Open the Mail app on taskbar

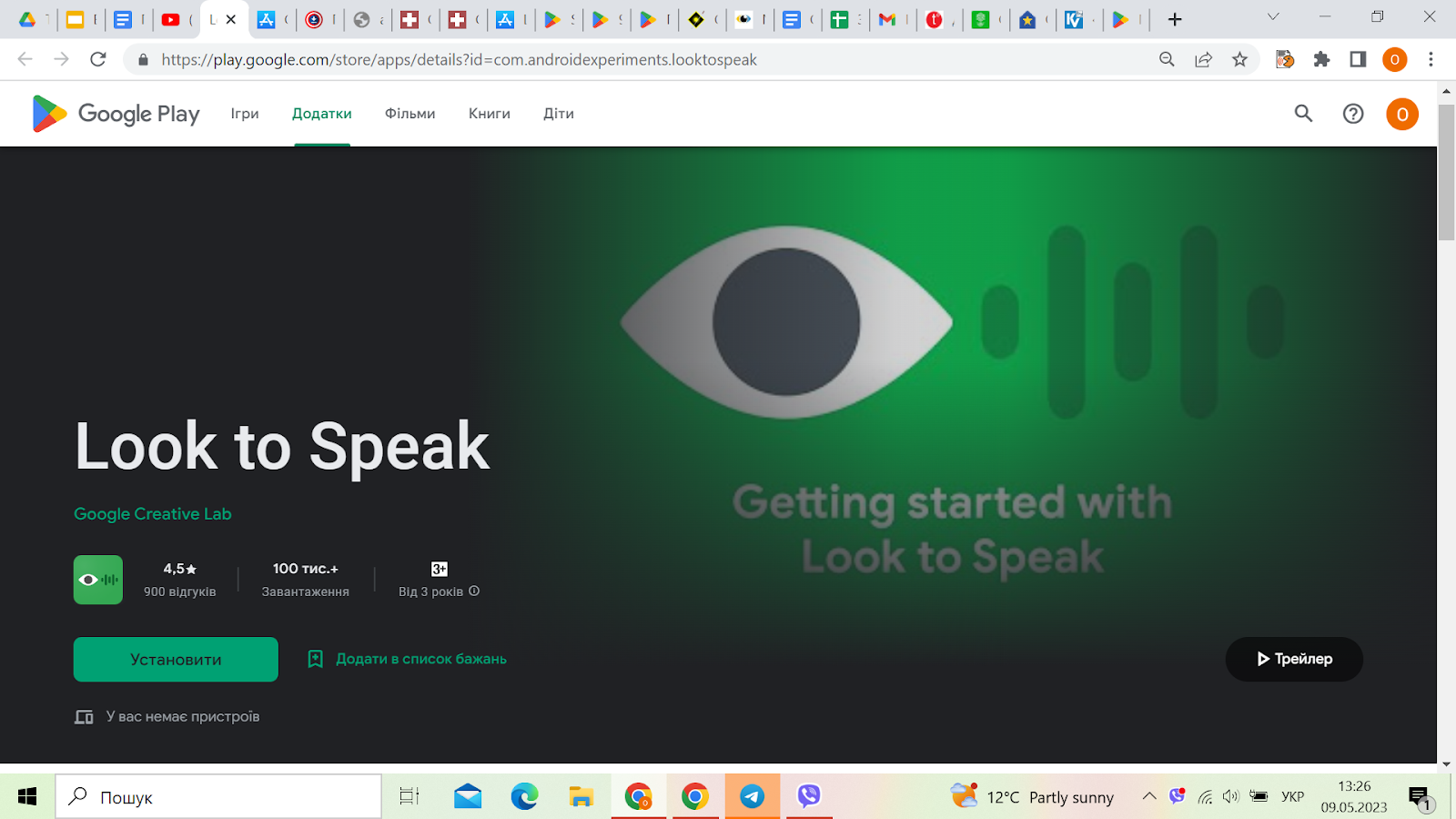coord(468,797)
